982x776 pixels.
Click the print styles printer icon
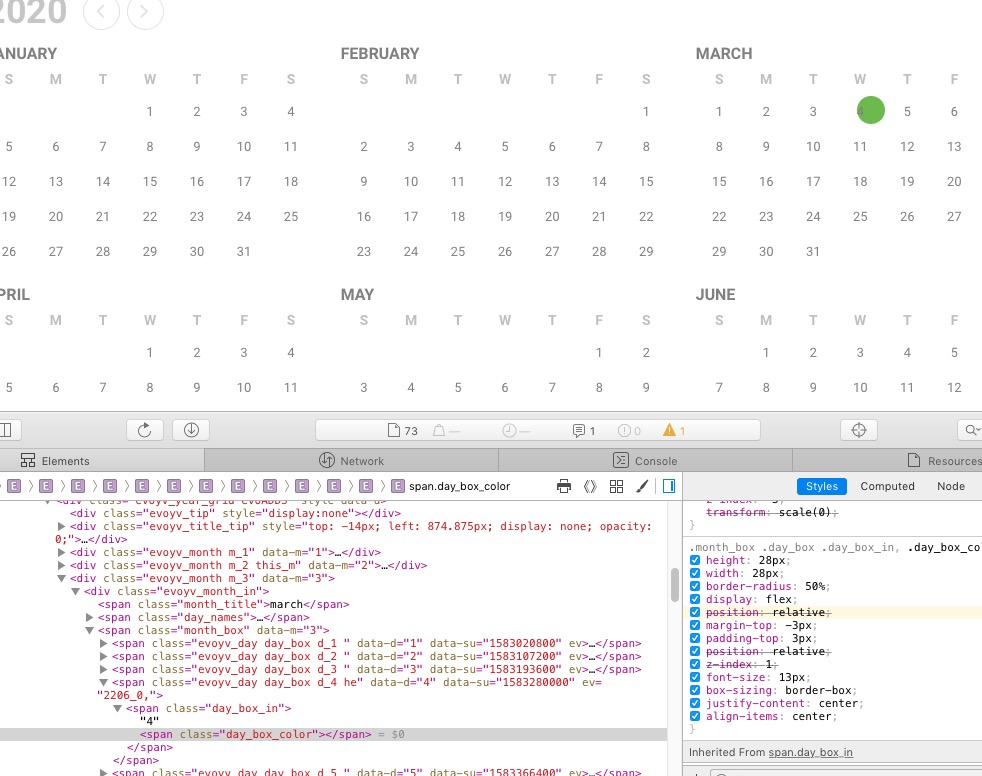point(564,486)
